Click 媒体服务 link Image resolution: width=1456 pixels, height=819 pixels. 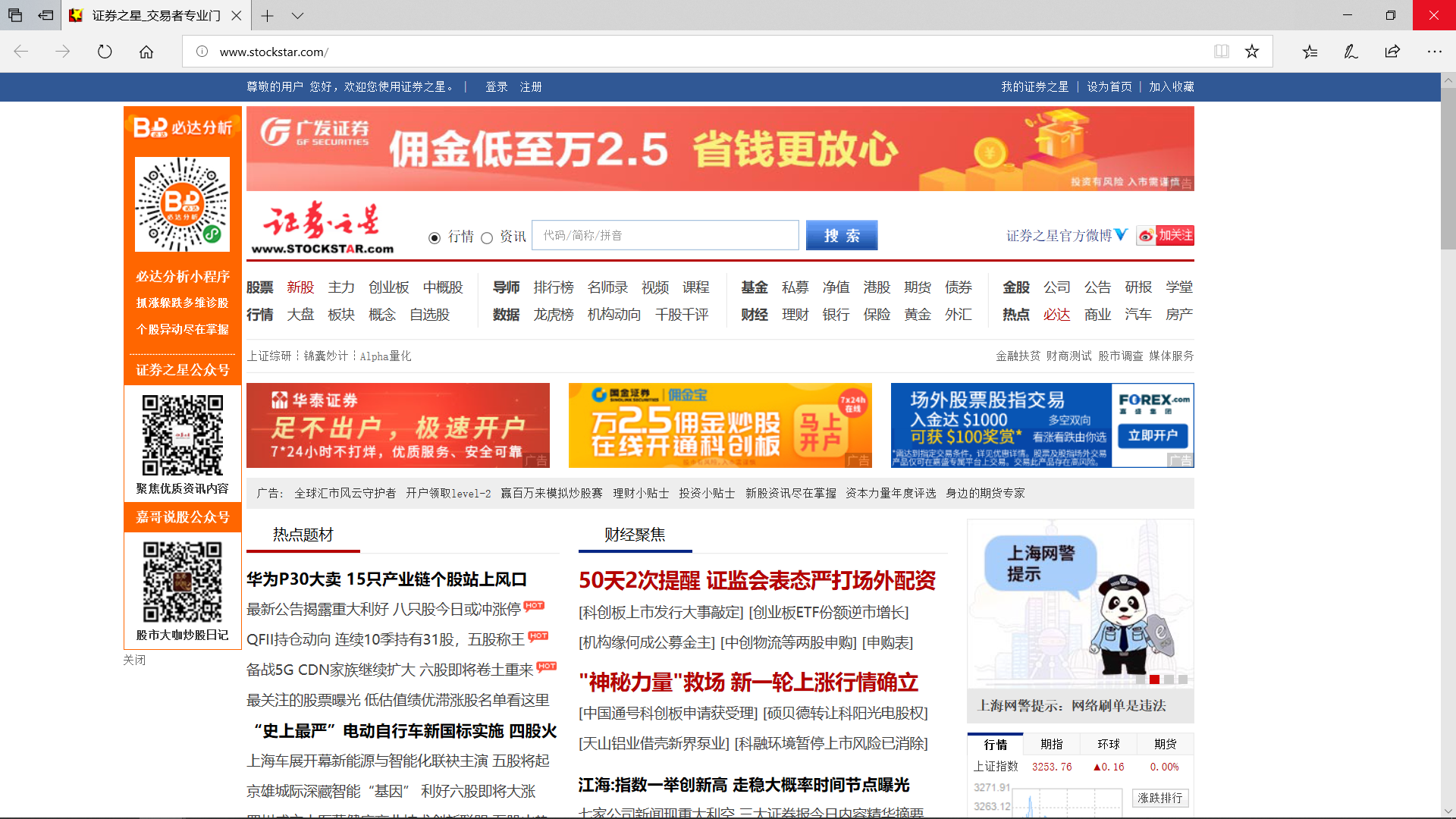(1172, 356)
